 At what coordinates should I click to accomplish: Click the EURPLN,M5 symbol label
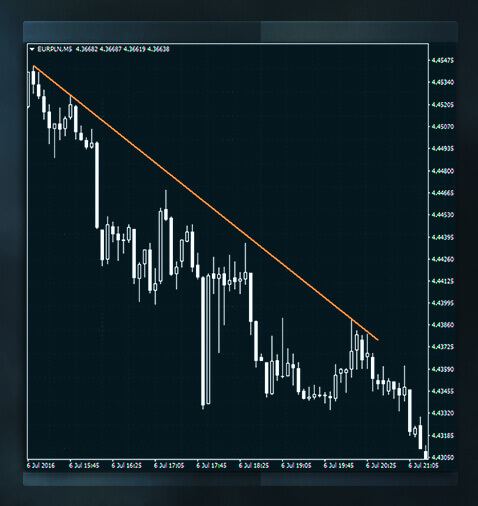pyautogui.click(x=55, y=49)
